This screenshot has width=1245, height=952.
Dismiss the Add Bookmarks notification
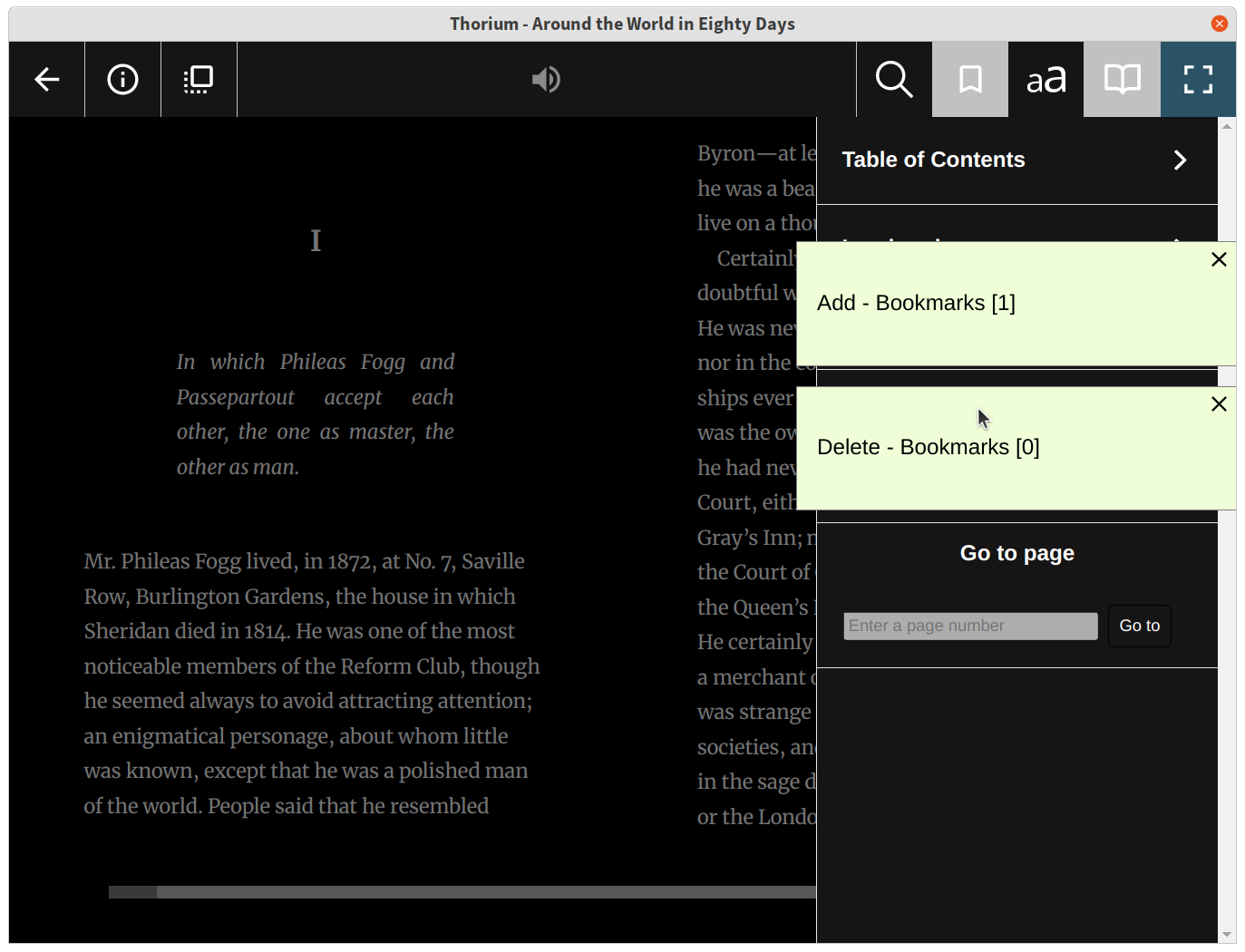pos(1219,259)
